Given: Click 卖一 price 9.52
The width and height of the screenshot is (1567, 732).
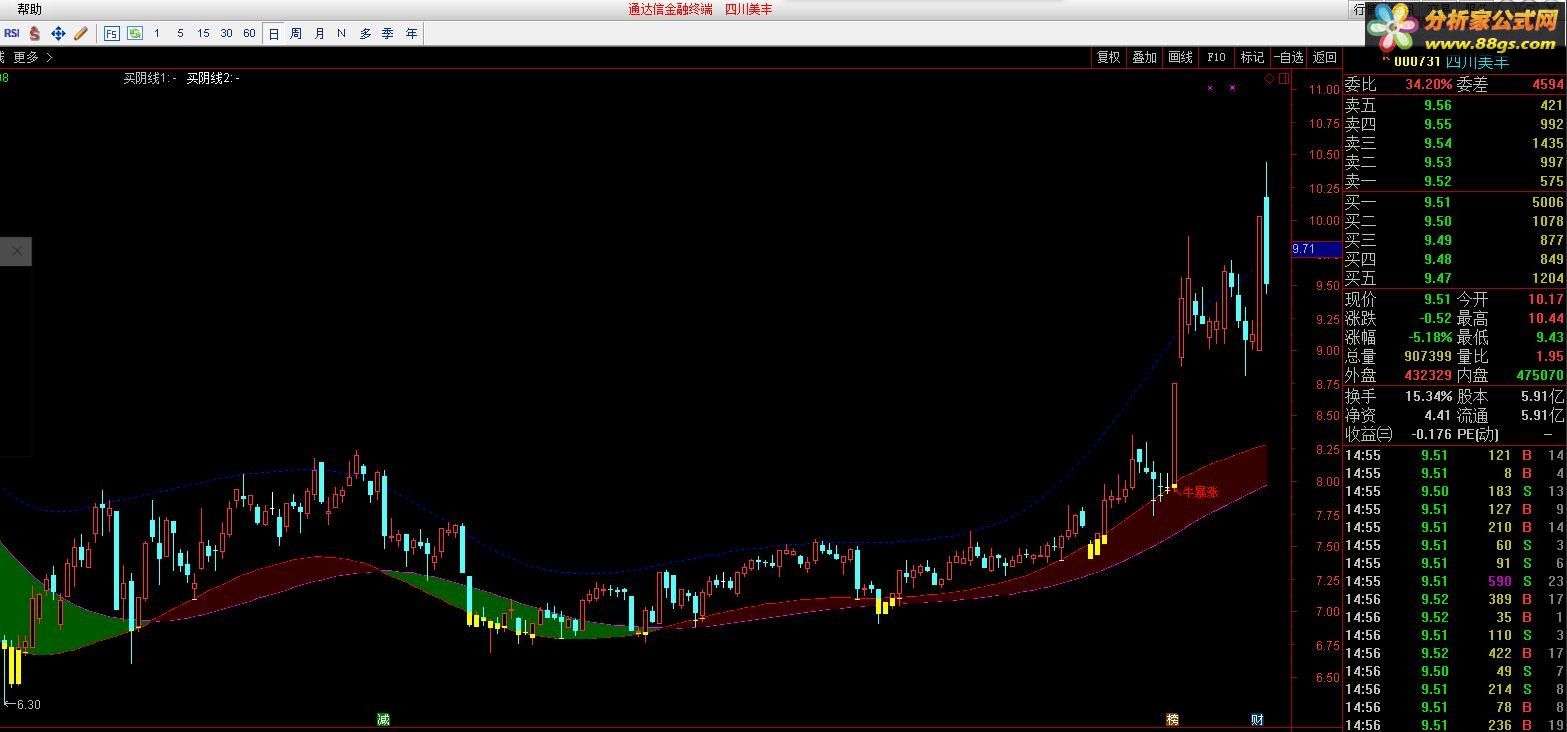Looking at the screenshot, I should 1437,181.
